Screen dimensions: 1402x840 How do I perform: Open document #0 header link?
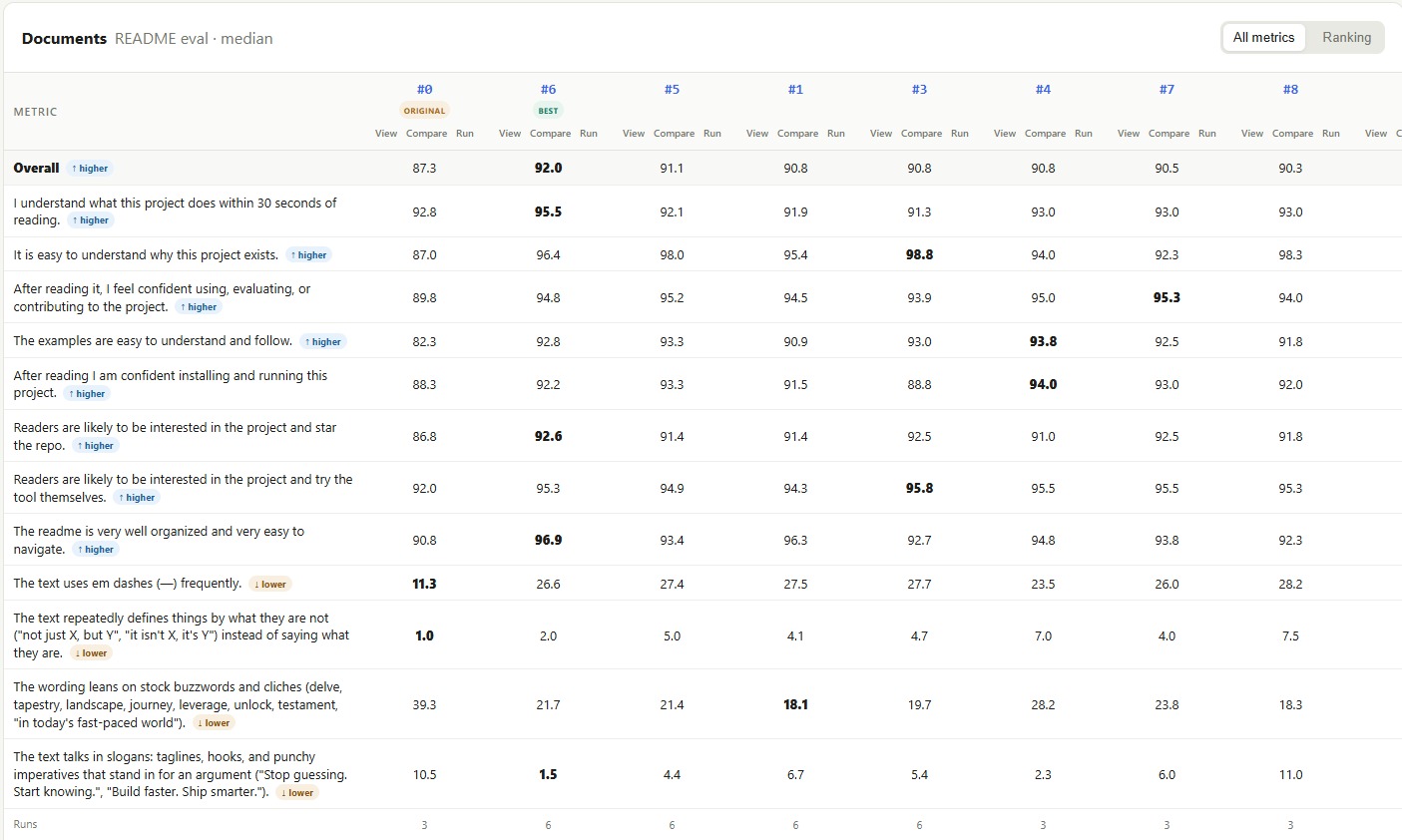click(x=424, y=90)
